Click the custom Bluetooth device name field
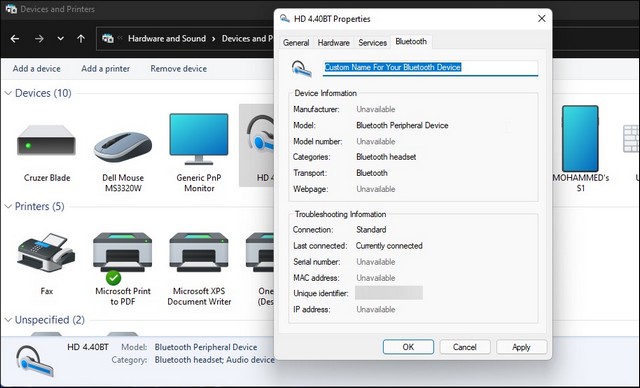 point(430,68)
